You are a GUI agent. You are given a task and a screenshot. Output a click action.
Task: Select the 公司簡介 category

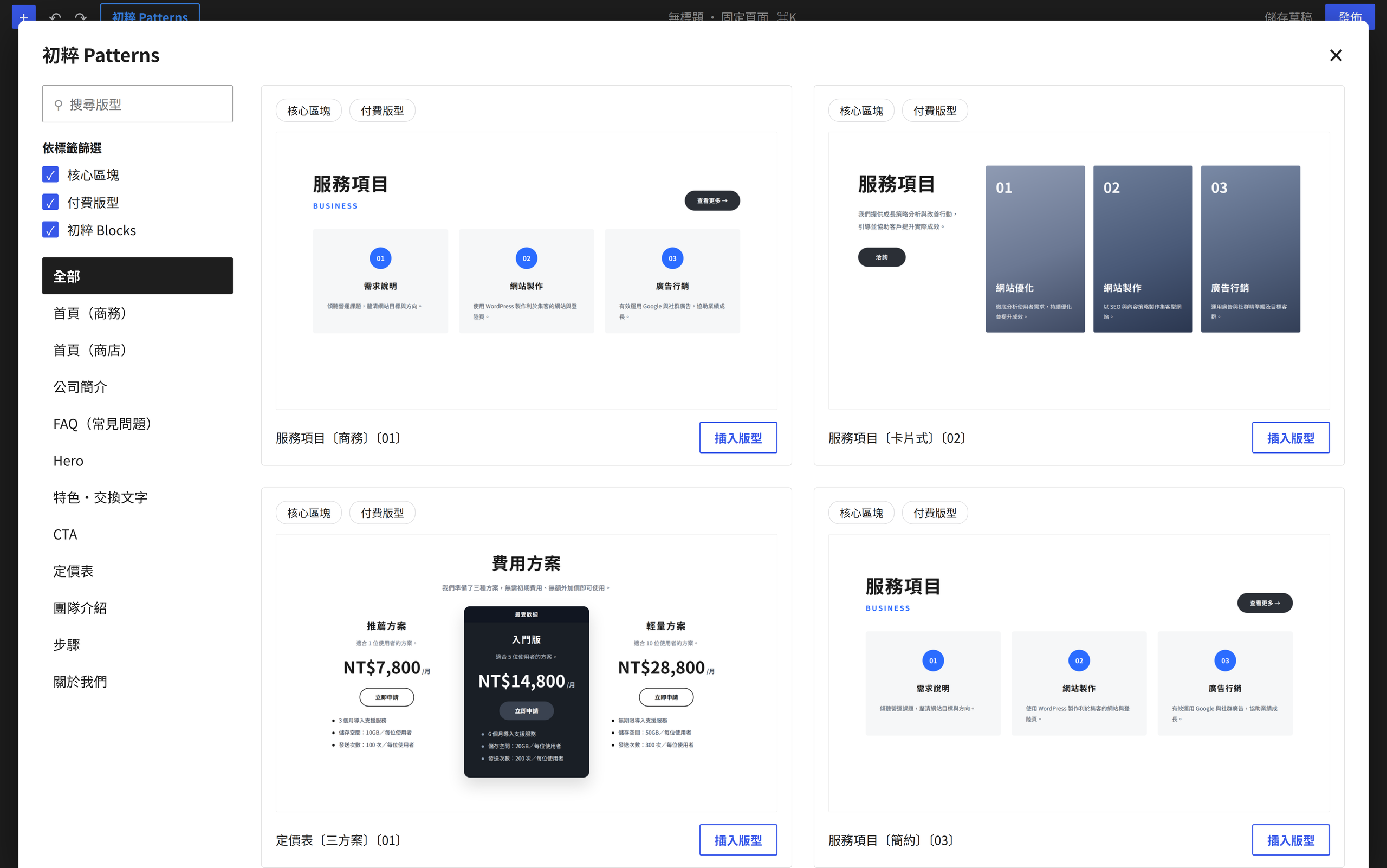(x=138, y=386)
